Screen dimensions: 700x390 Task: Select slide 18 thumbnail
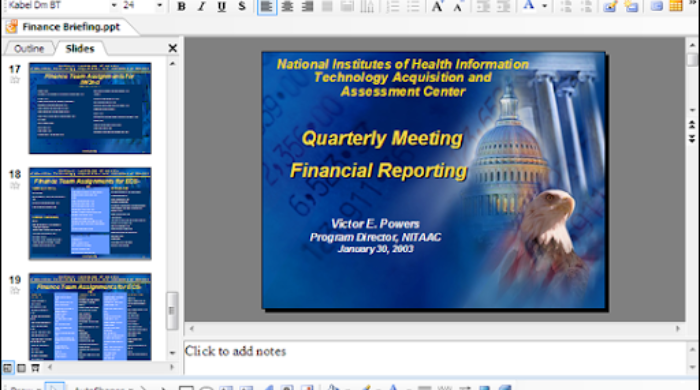pyautogui.click(x=90, y=213)
